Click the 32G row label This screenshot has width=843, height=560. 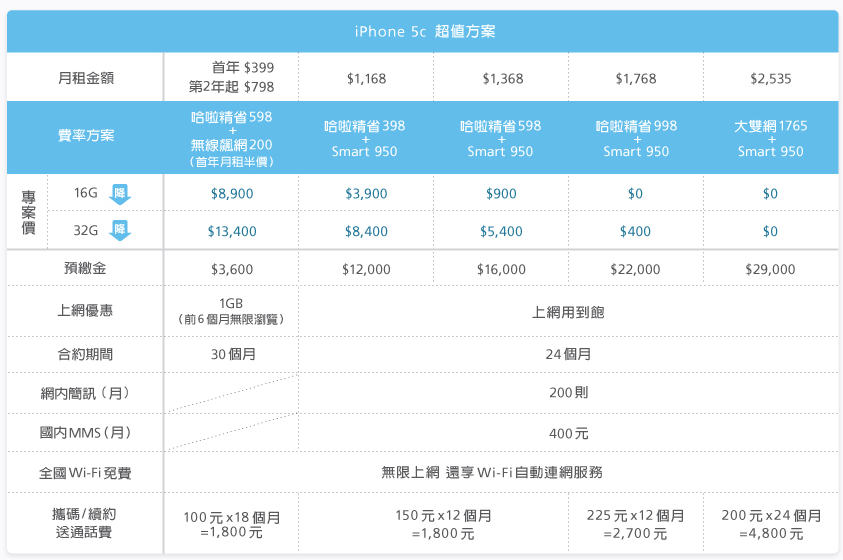coord(85,231)
